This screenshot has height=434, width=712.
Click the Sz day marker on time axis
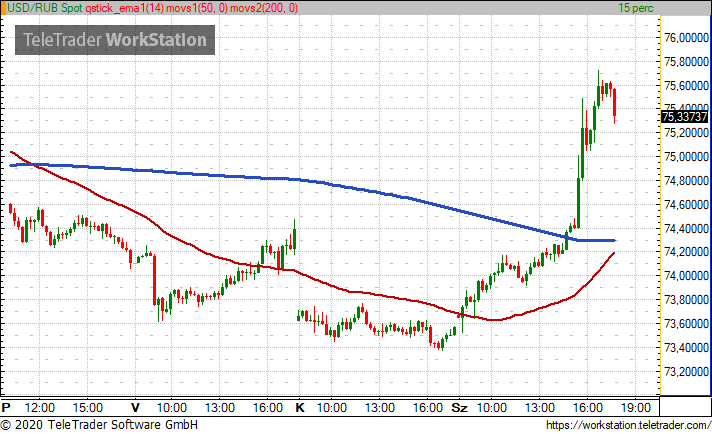459,407
